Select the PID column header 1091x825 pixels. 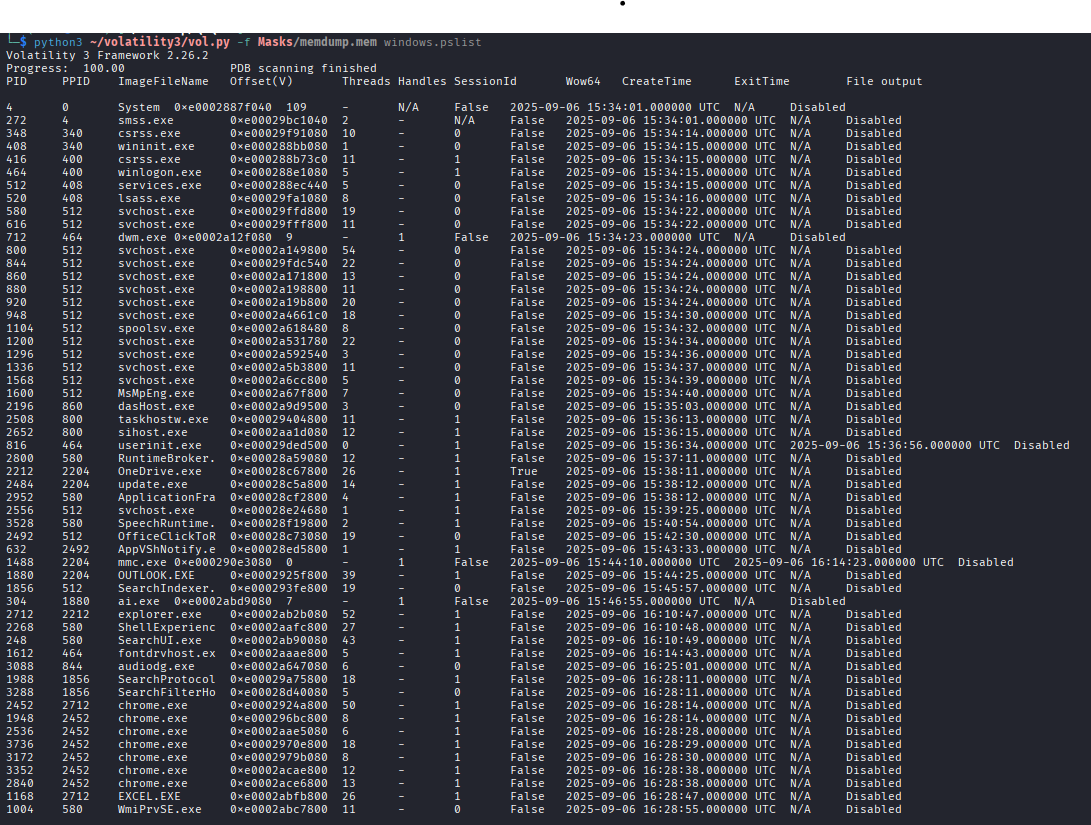click(x=16, y=80)
